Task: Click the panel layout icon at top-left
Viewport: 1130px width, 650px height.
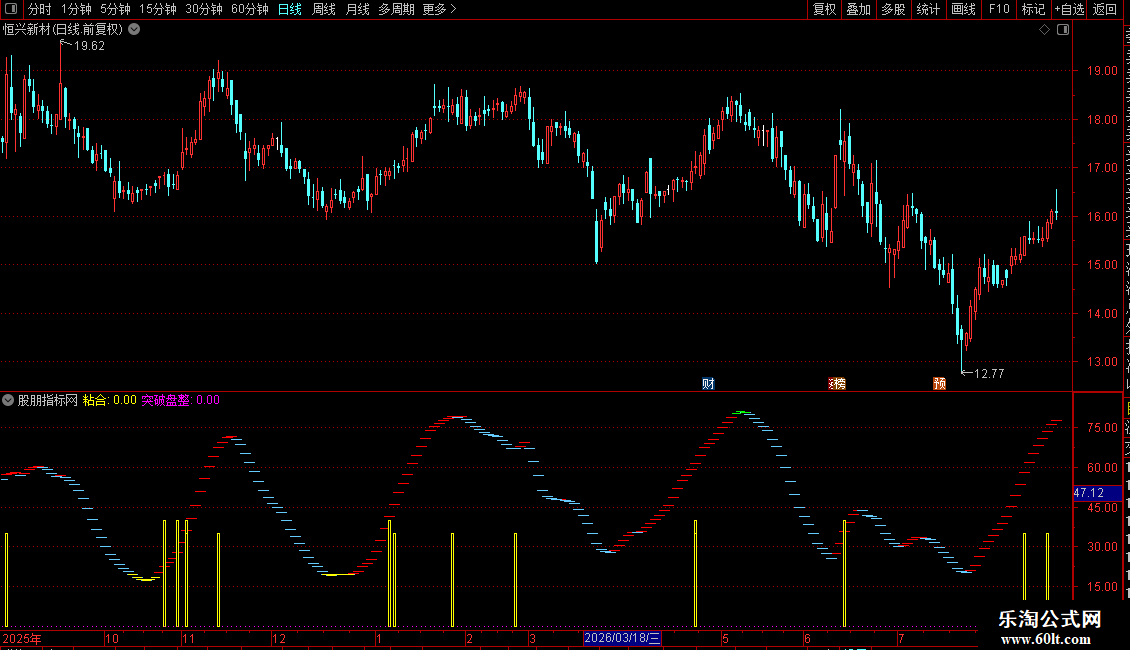Action: (x=11, y=9)
